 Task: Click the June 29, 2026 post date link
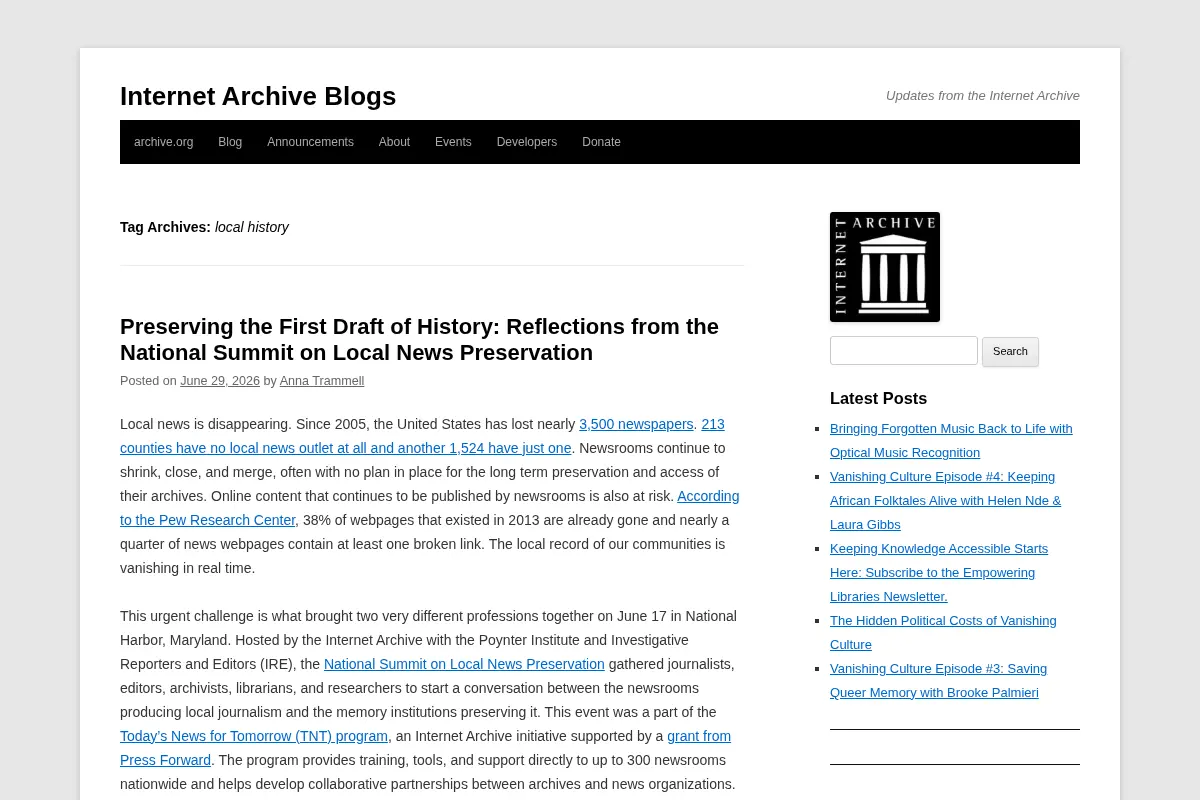[x=220, y=381]
